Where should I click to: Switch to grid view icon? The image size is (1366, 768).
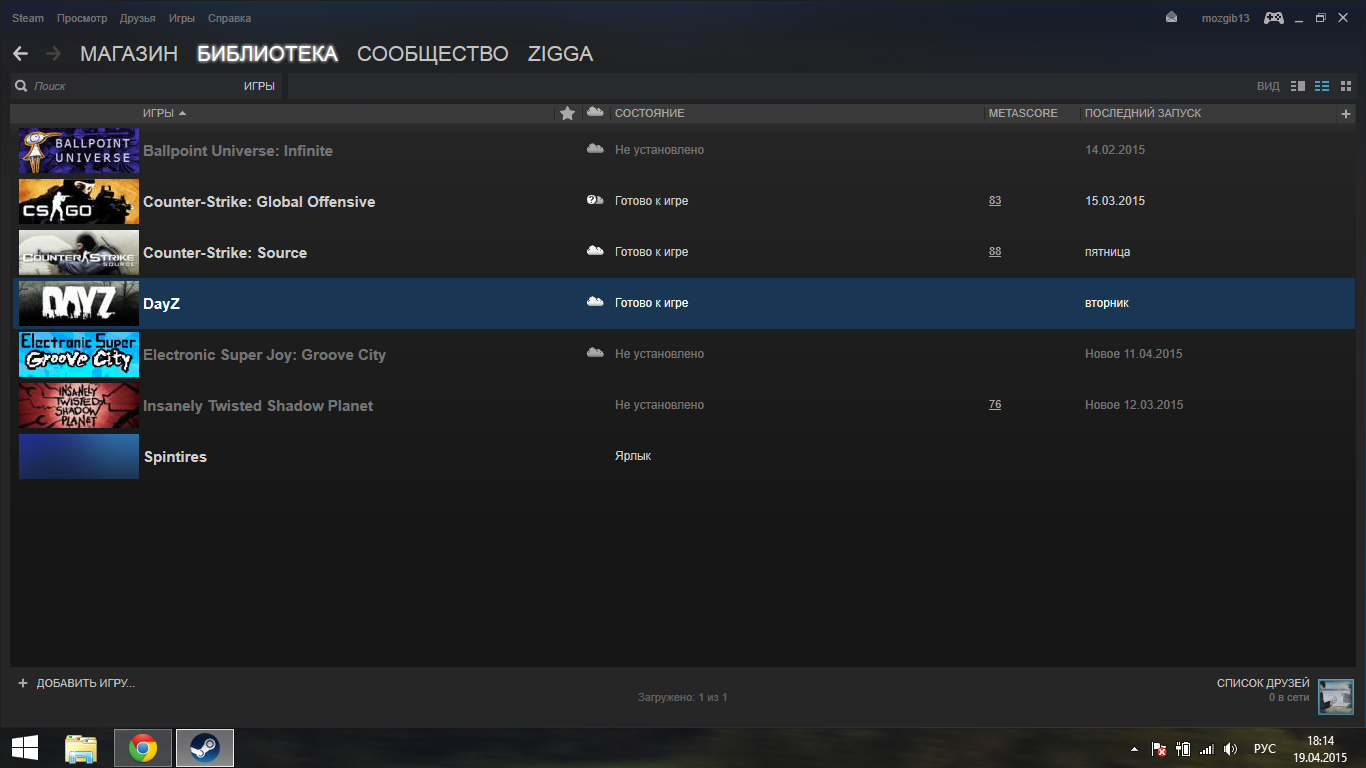click(x=1345, y=86)
